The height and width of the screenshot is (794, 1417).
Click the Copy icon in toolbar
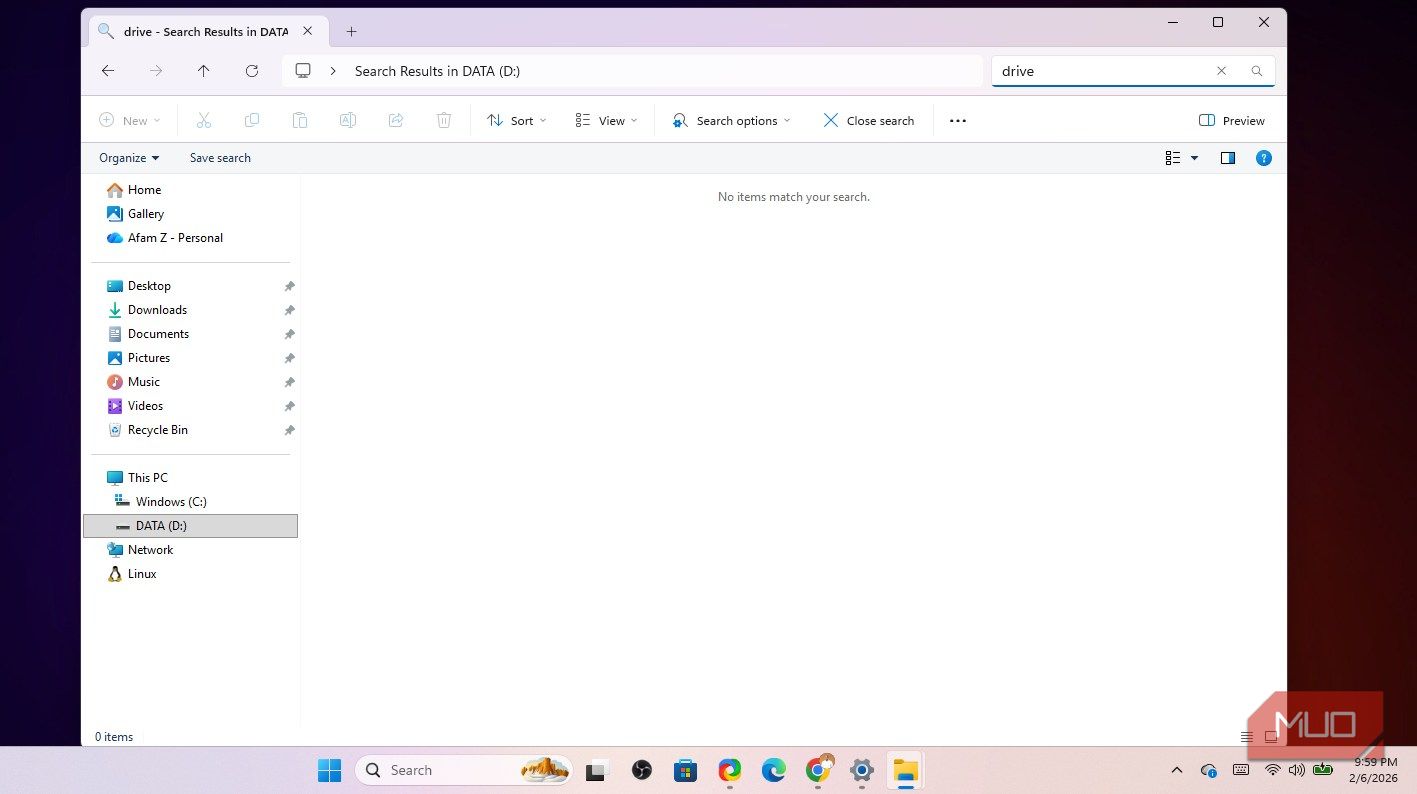click(x=252, y=120)
